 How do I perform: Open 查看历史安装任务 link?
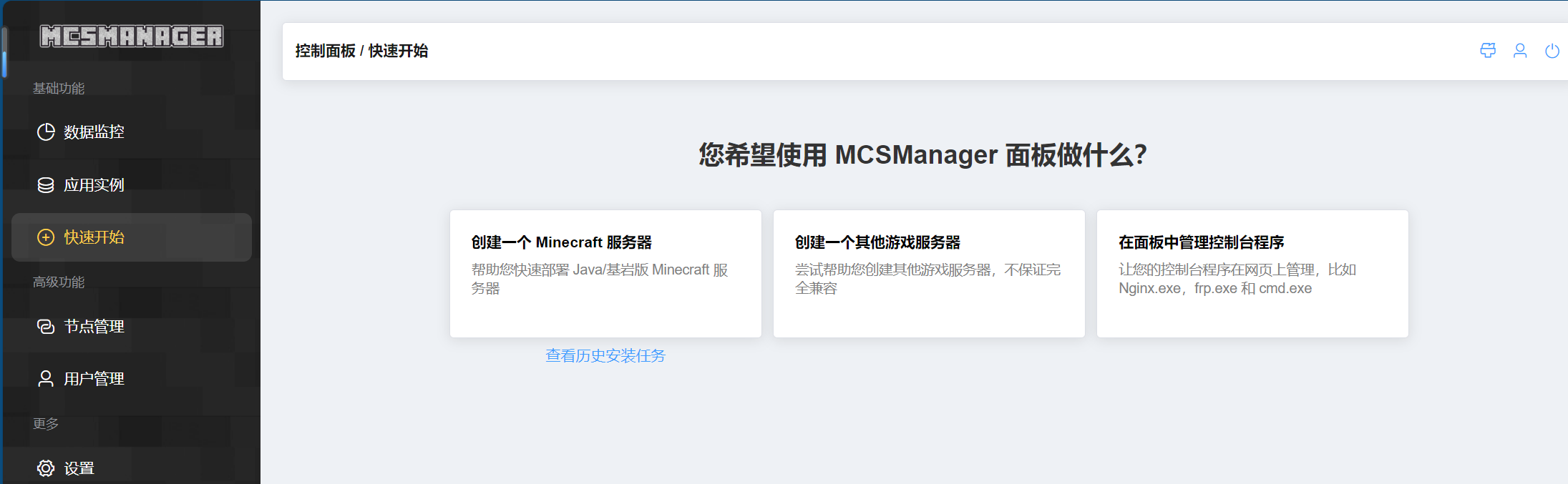(x=605, y=356)
